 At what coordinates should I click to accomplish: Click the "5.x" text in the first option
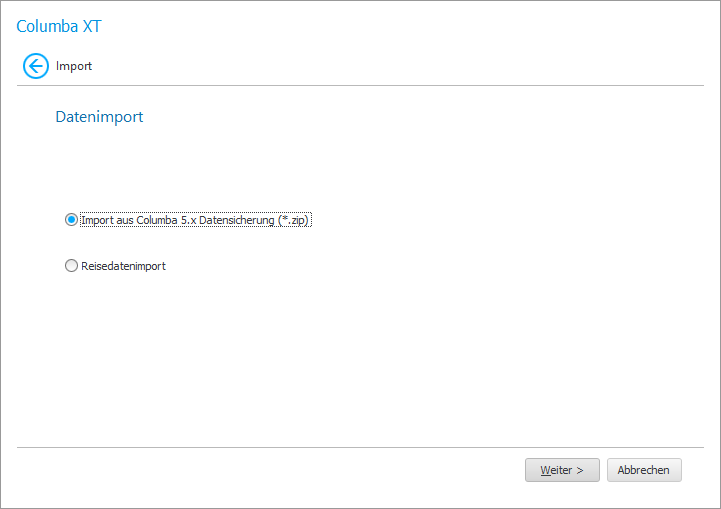point(187,220)
